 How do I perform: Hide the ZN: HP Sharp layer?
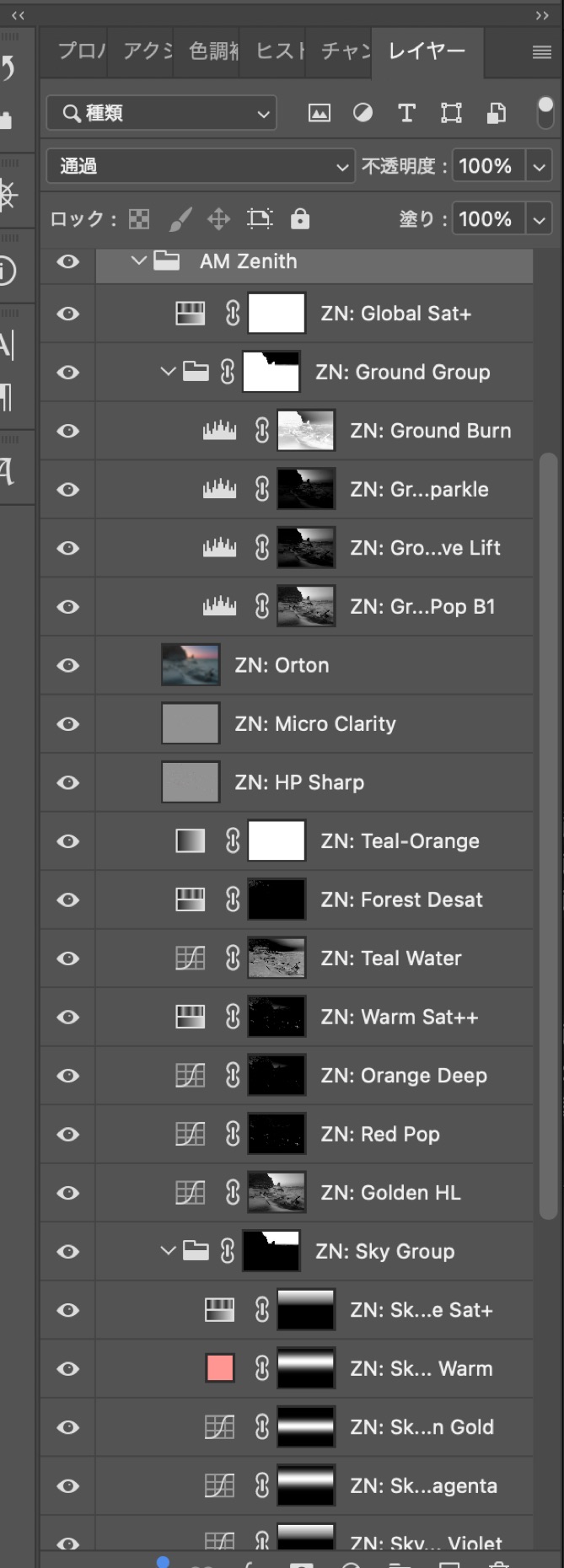click(68, 782)
